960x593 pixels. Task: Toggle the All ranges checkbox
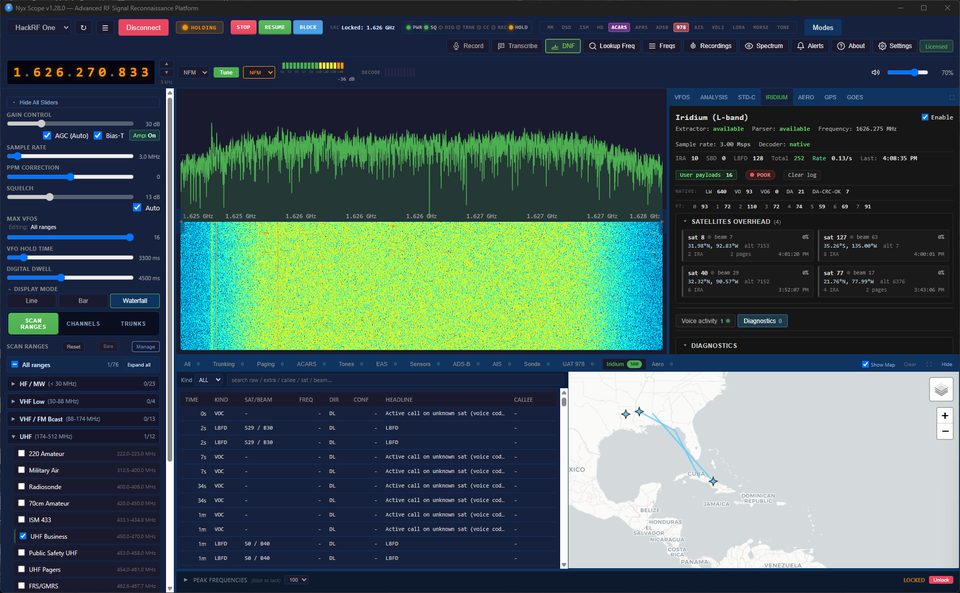point(15,365)
